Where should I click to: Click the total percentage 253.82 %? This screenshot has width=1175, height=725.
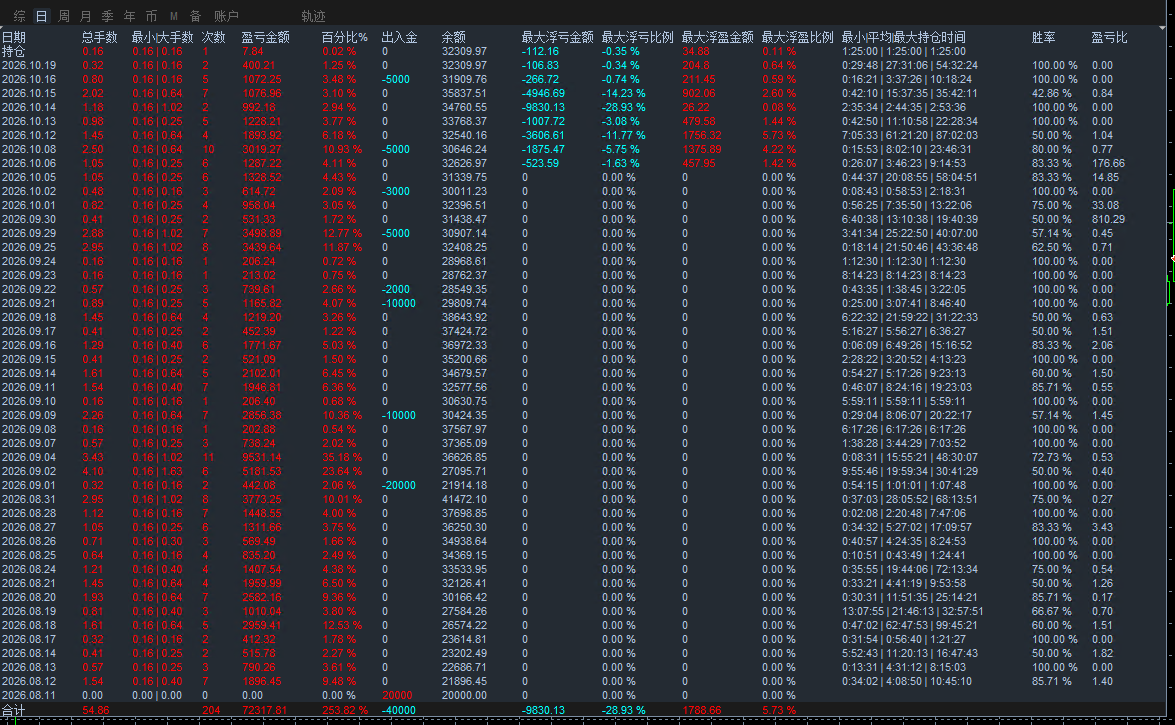pyautogui.click(x=345, y=710)
